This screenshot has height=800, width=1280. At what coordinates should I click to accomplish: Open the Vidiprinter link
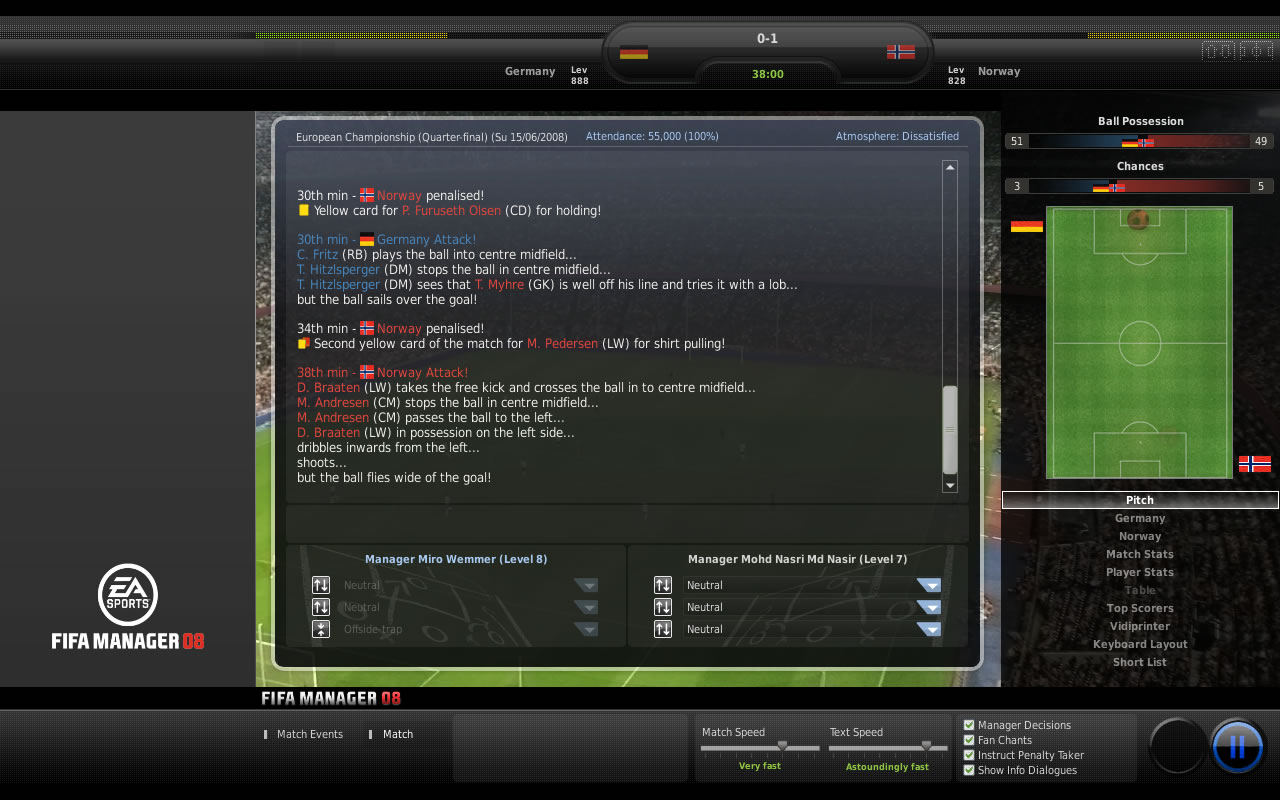[1140, 626]
